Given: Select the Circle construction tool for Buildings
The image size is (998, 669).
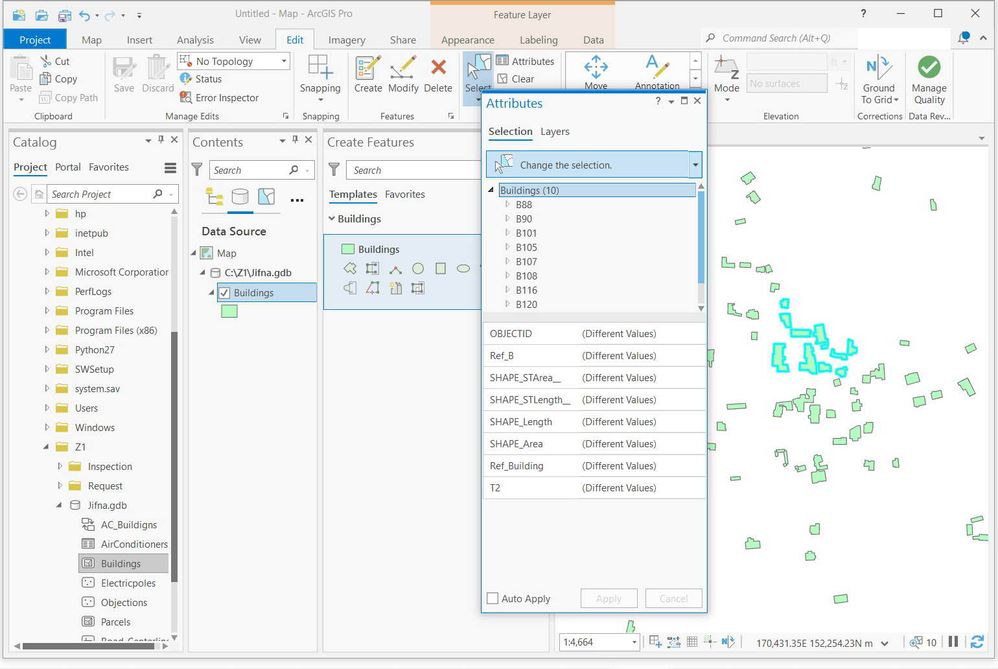Looking at the screenshot, I should 418,269.
